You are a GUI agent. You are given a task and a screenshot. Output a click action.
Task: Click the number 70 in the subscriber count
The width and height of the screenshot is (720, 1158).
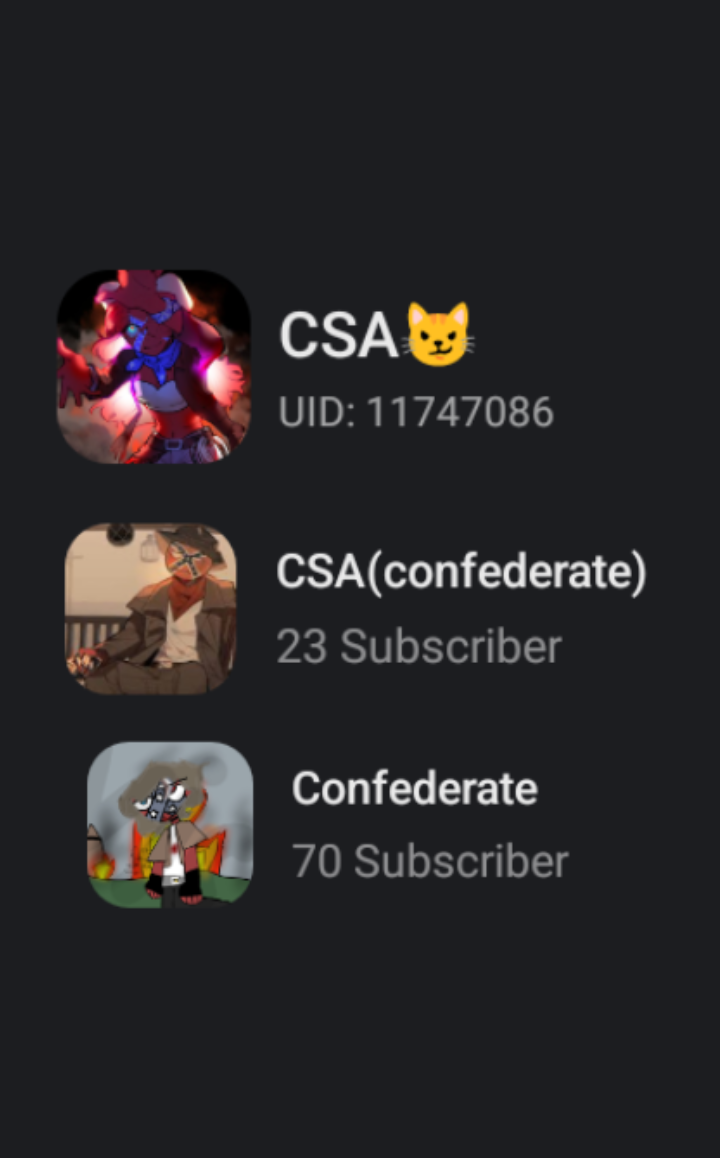tap(316, 862)
